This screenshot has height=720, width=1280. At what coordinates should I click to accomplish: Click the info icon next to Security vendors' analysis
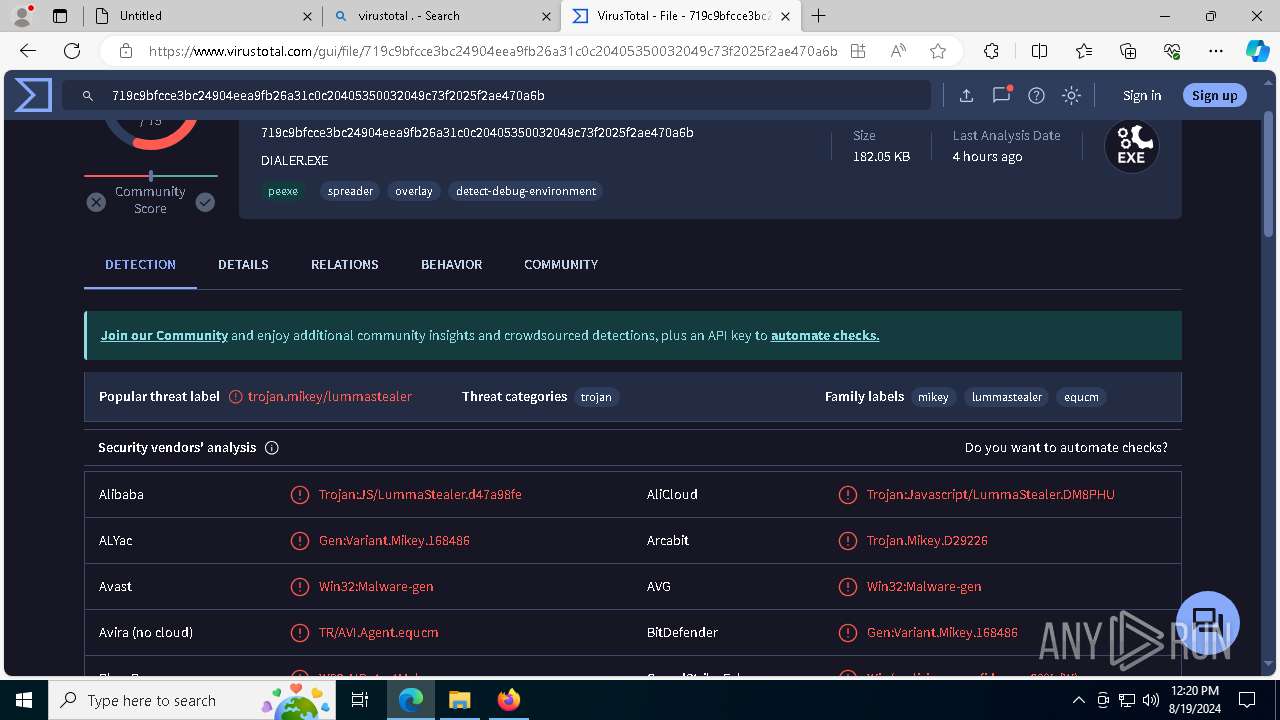[271, 448]
